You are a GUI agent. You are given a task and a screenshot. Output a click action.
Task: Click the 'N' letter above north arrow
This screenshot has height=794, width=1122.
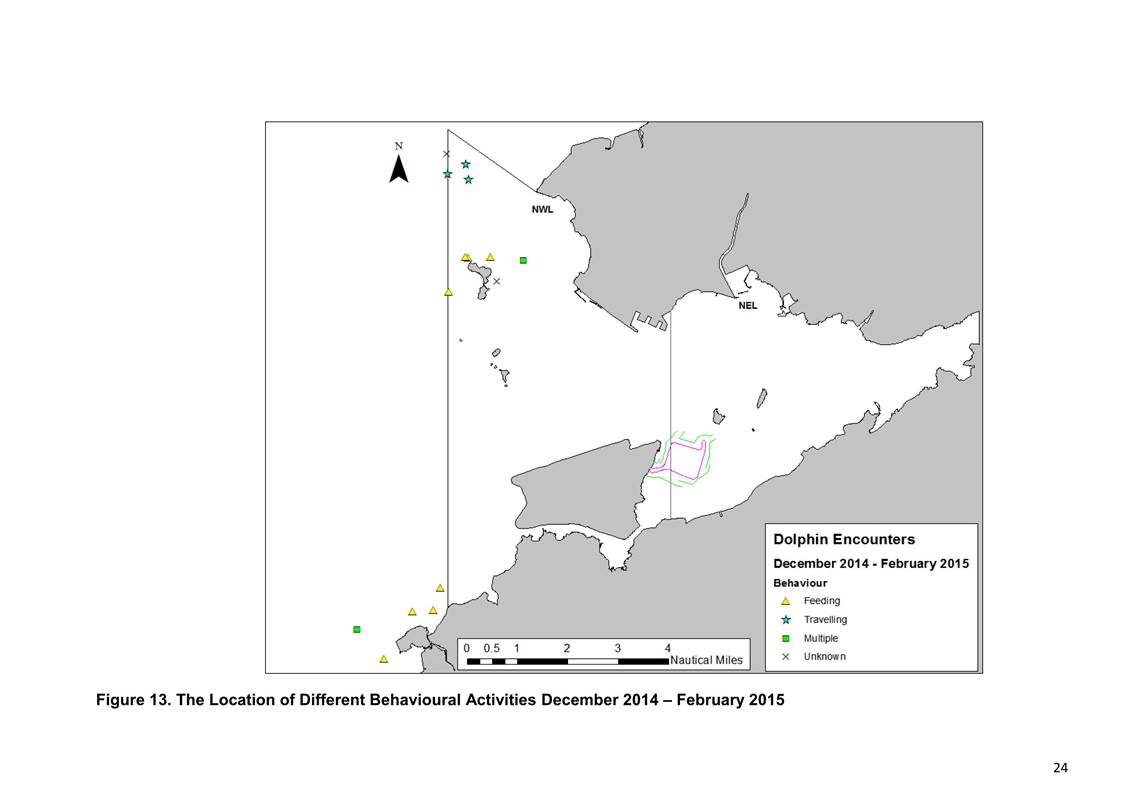pos(399,146)
